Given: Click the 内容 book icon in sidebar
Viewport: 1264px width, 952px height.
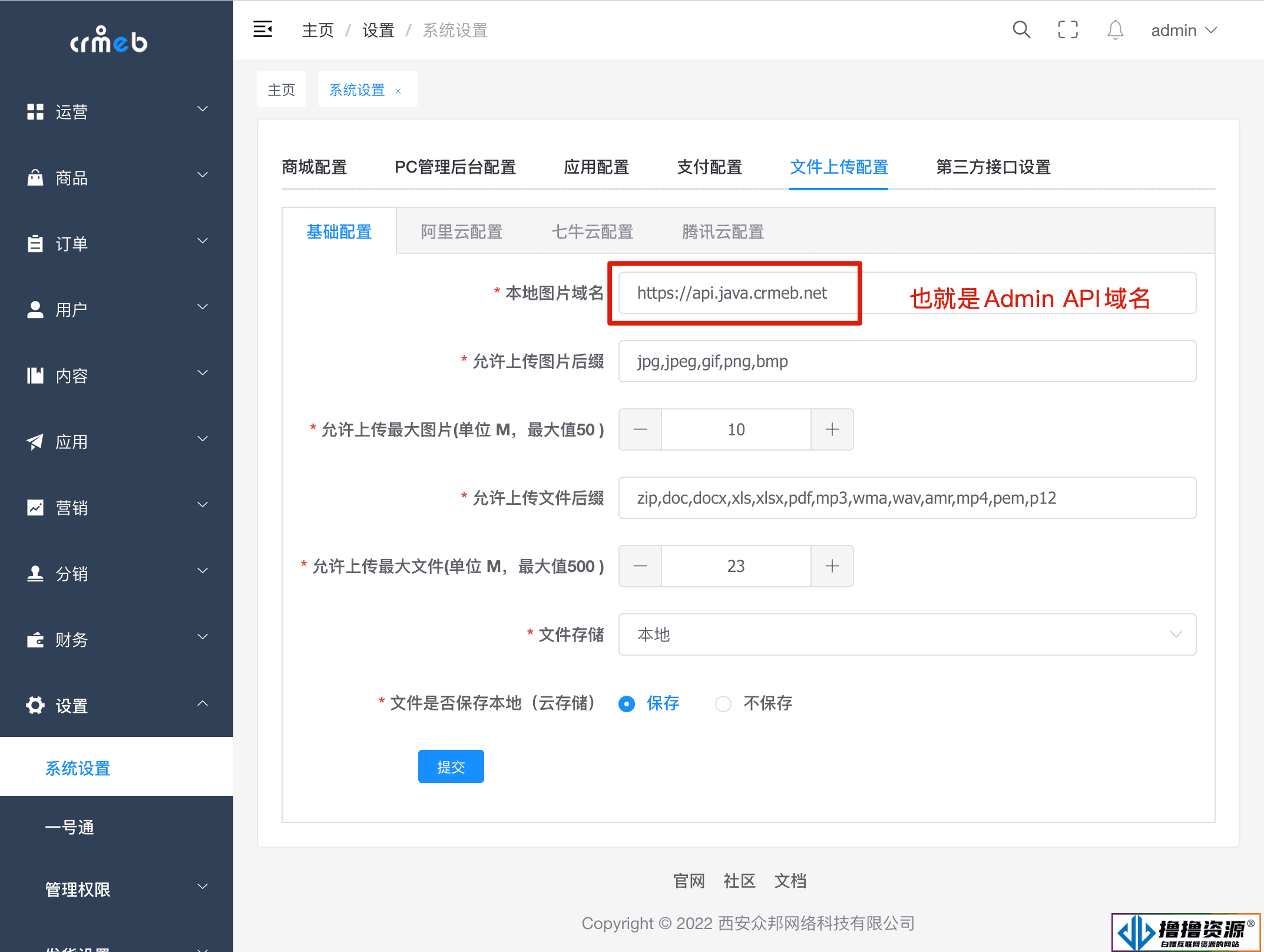Looking at the screenshot, I should pos(35,375).
